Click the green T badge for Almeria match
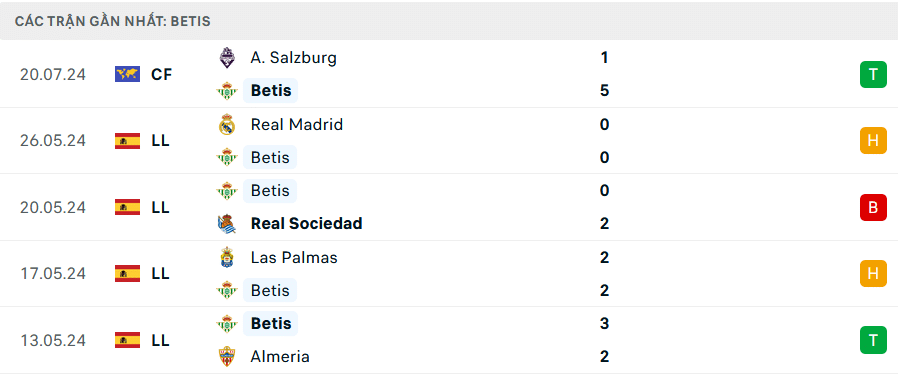Viewport: 901px width, 382px height. coord(873,340)
